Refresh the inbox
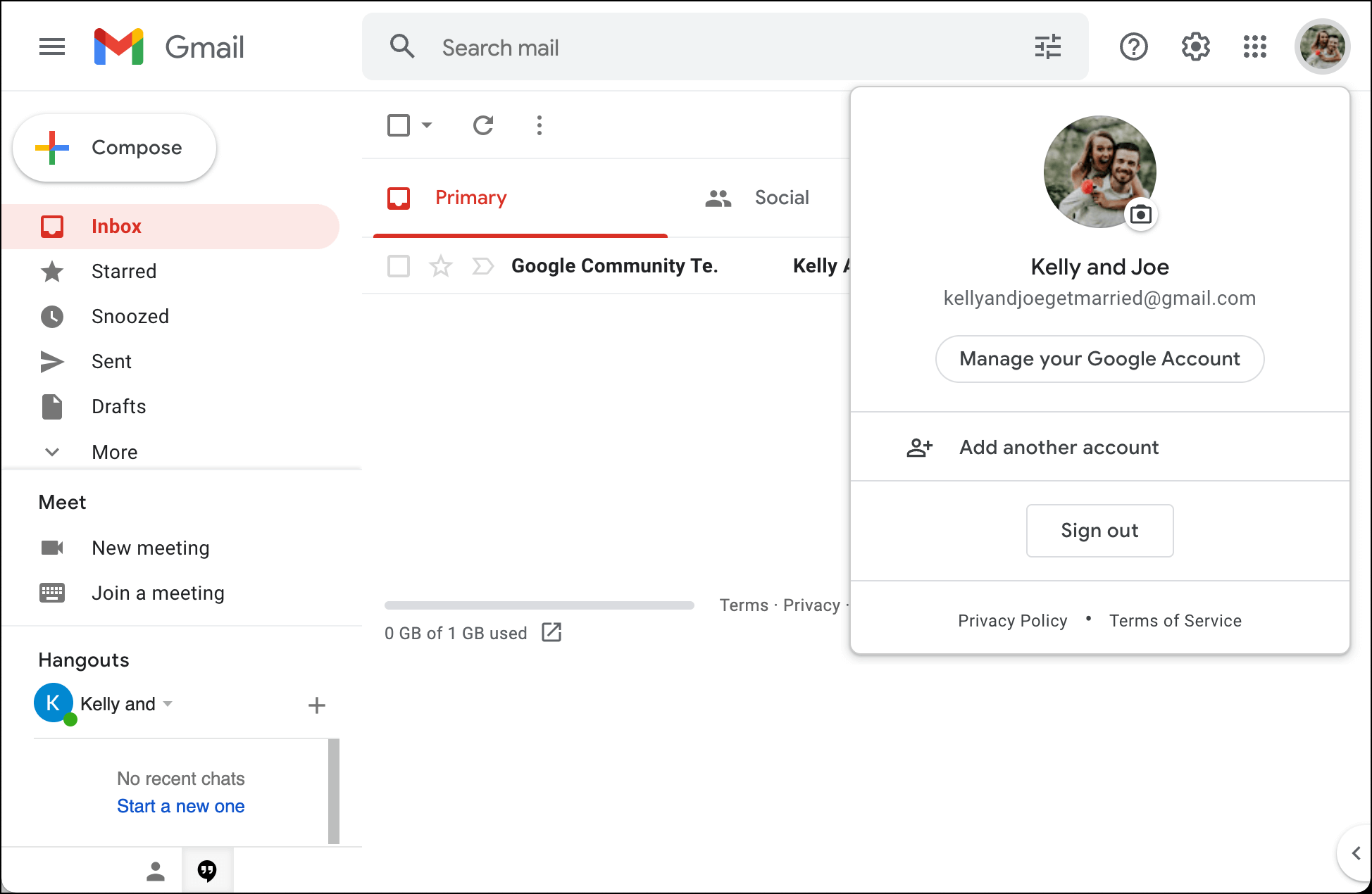Image resolution: width=1372 pixels, height=894 pixels. click(483, 125)
